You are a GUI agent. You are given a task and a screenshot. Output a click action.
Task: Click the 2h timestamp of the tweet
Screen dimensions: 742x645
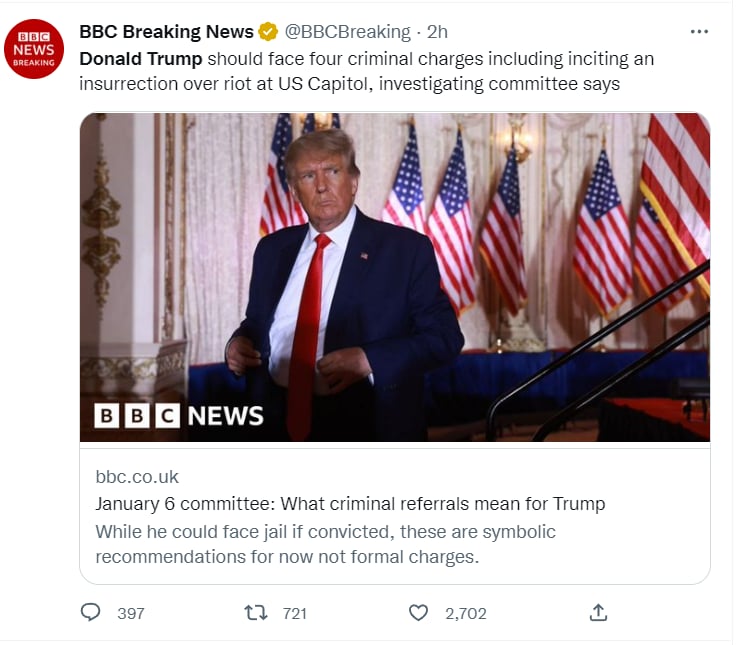click(437, 32)
